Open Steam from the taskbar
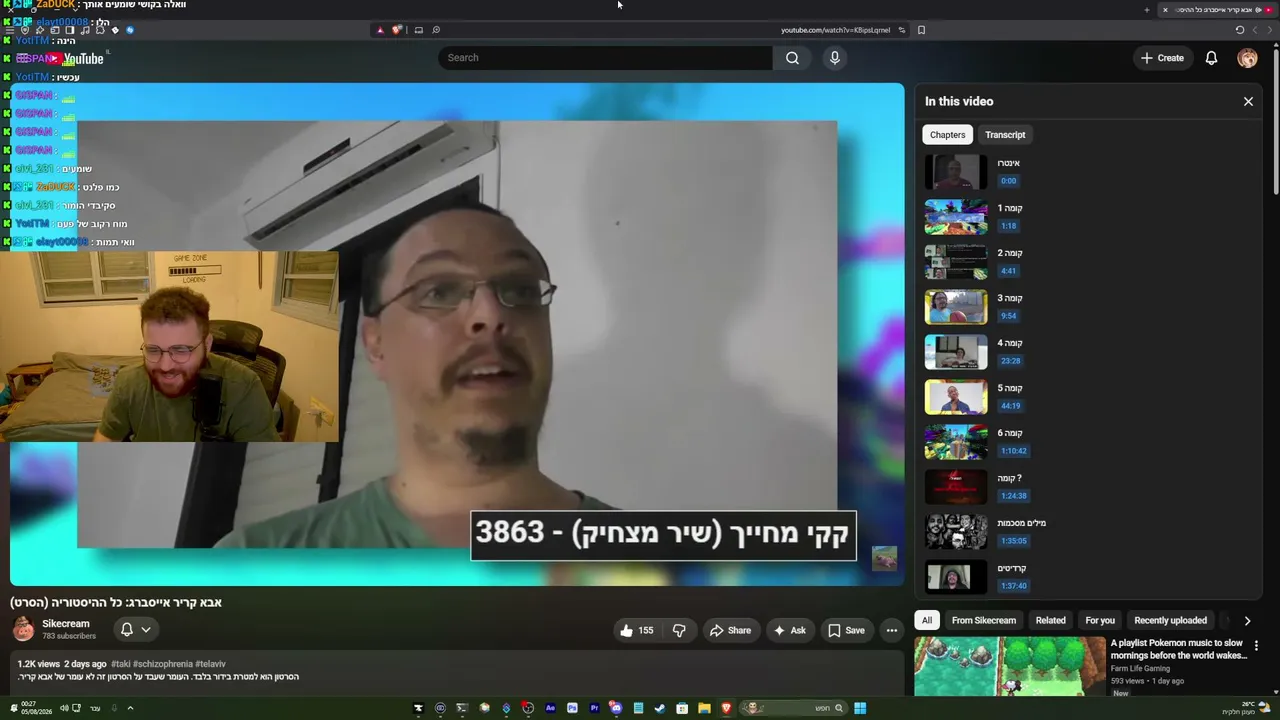This screenshot has height=720, width=1280. 660,708
